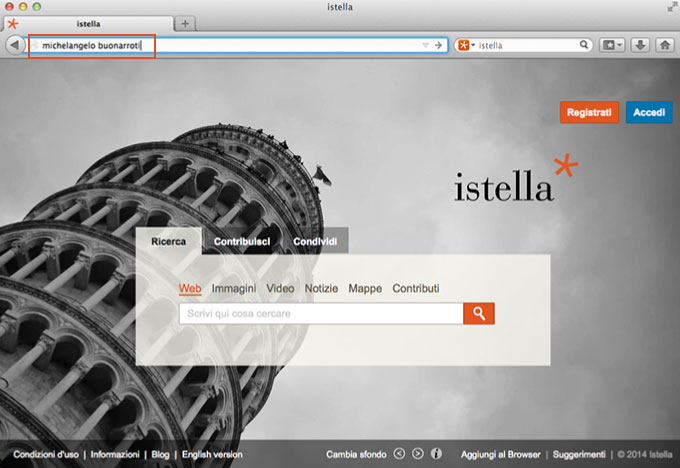
Task: Select the Mappe search category
Action: pyautogui.click(x=365, y=288)
